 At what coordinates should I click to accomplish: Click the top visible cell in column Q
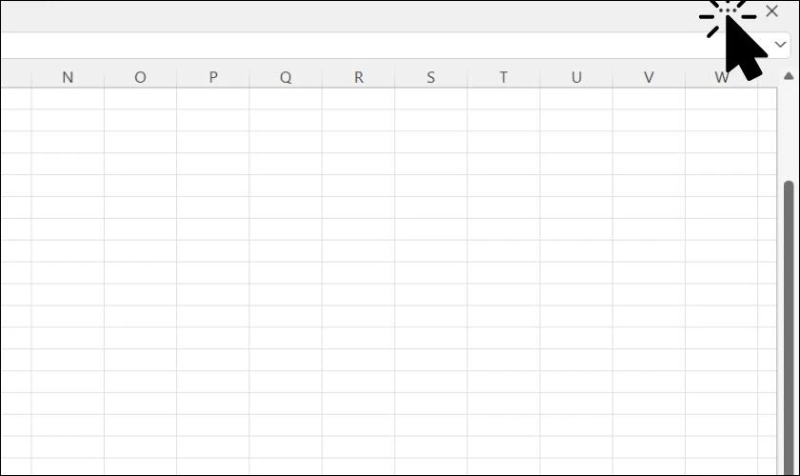286,98
